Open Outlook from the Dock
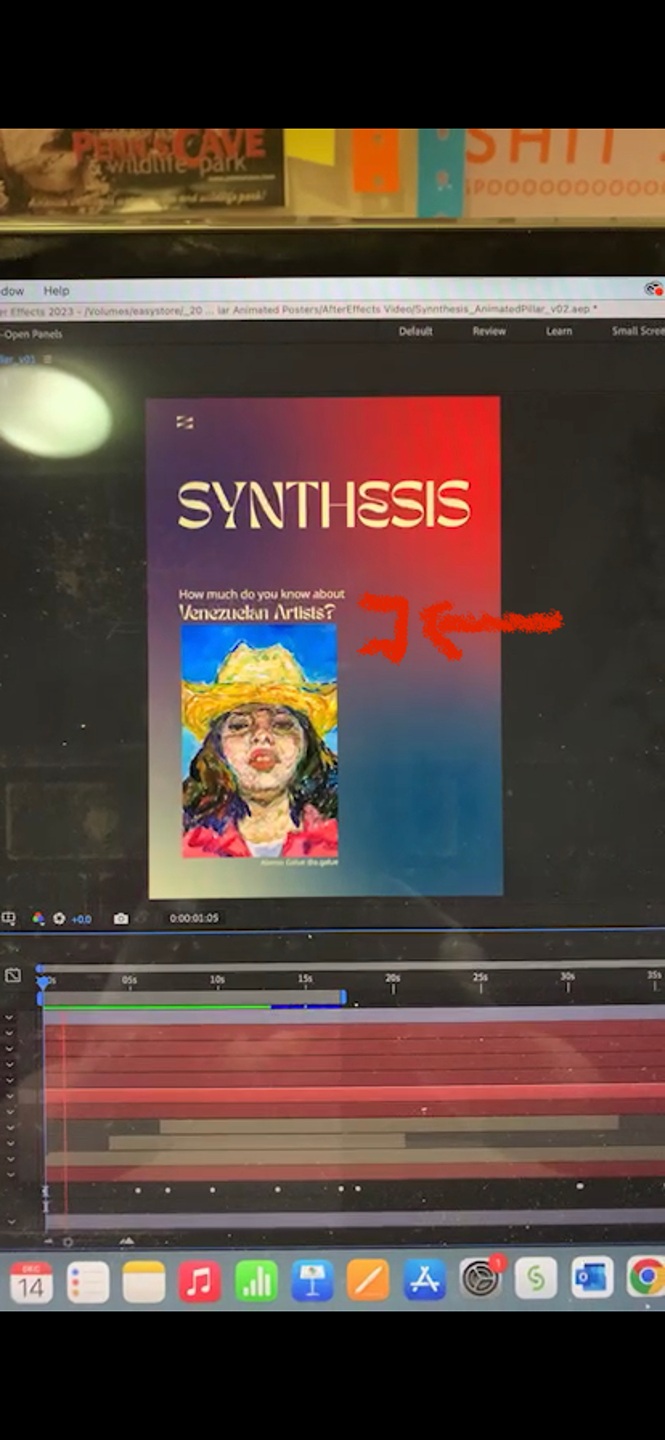Image resolution: width=665 pixels, height=1440 pixels. tap(592, 1278)
